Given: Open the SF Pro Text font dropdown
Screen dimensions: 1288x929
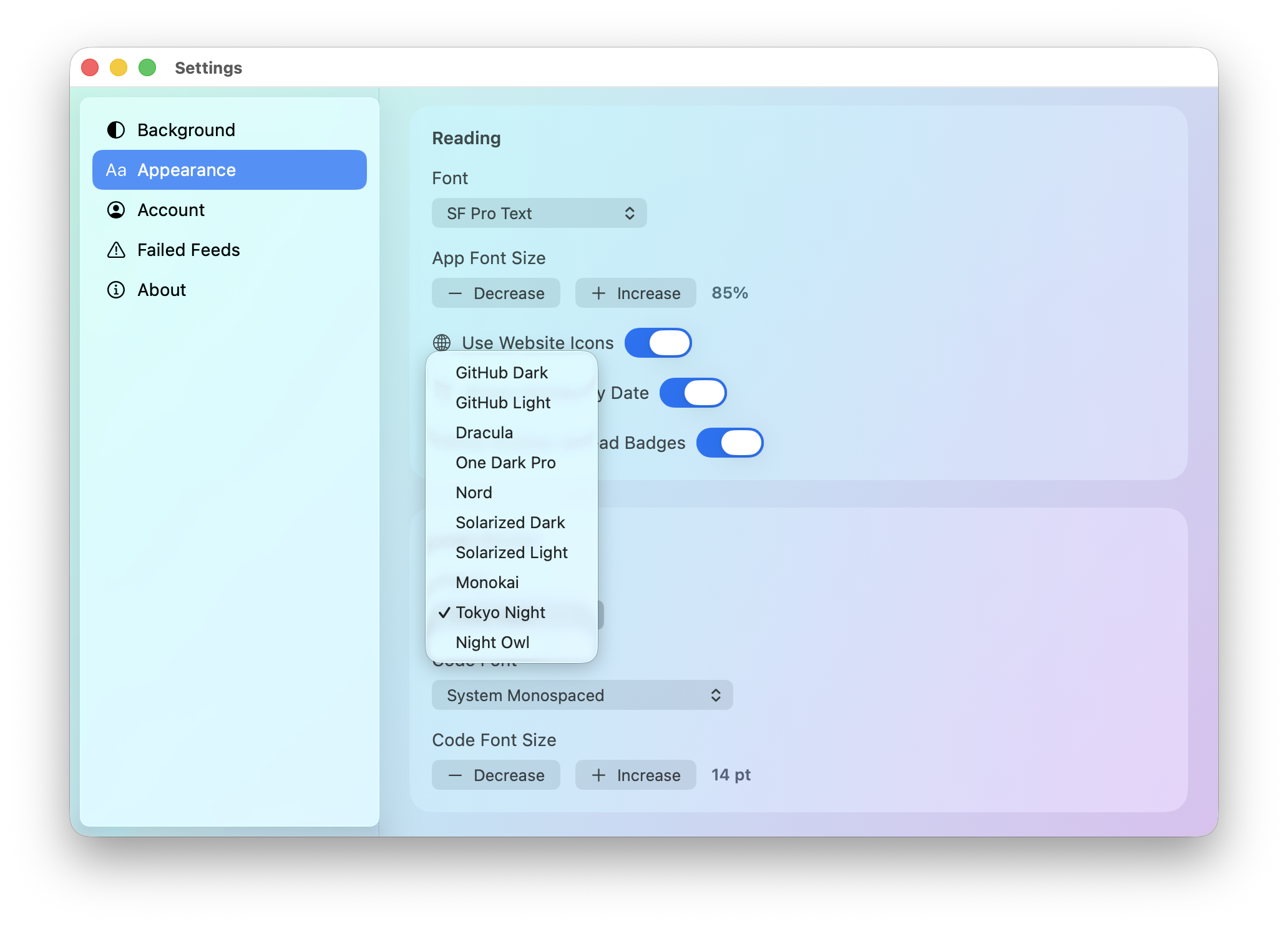Looking at the screenshot, I should (x=539, y=213).
